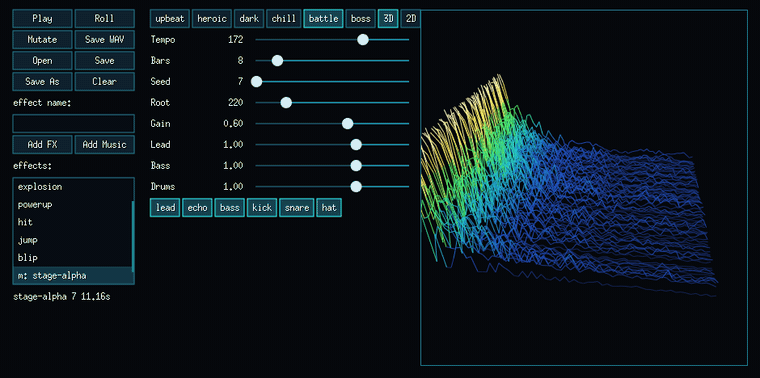Click the Root value 220

point(235,103)
